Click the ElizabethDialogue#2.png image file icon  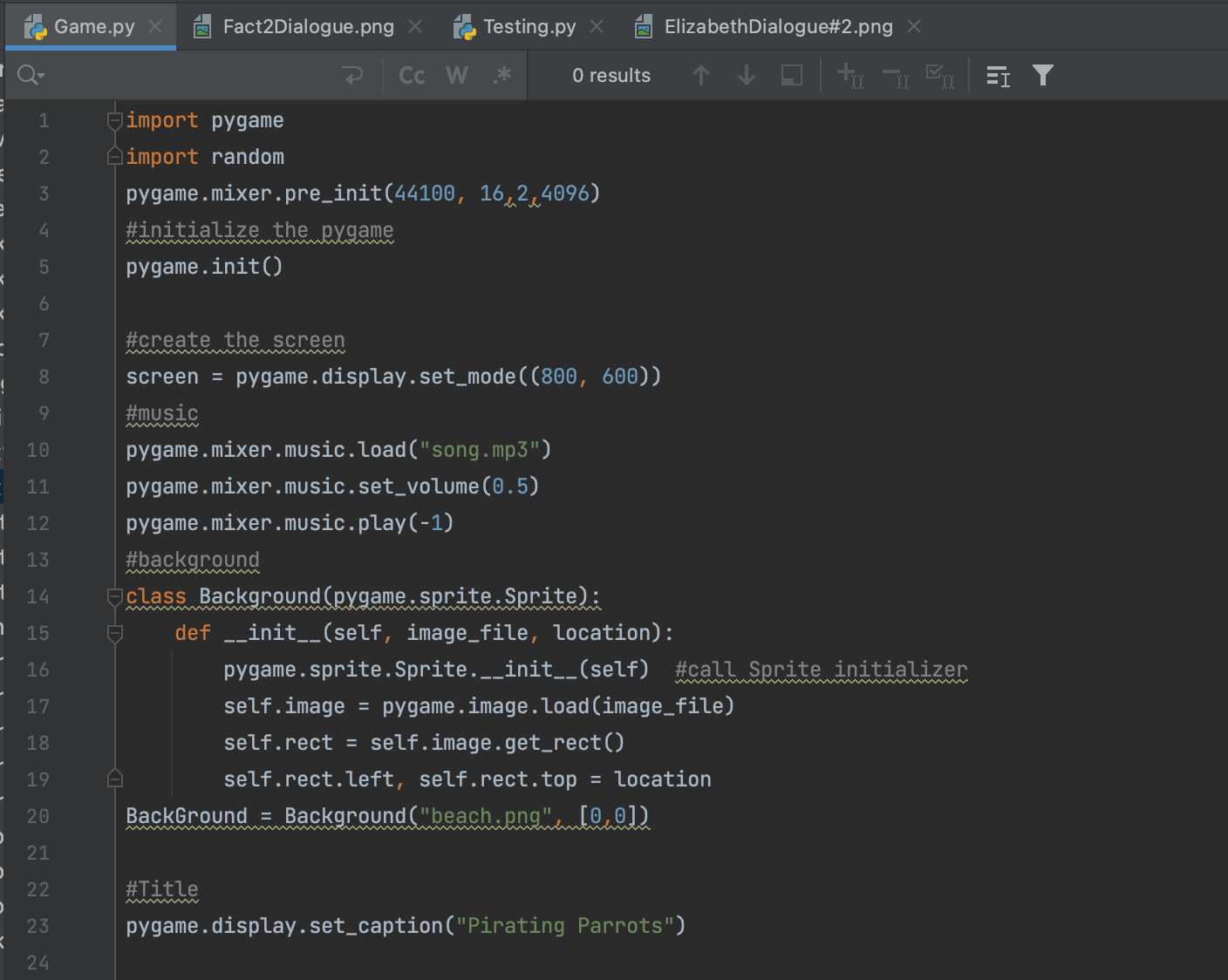[644, 27]
